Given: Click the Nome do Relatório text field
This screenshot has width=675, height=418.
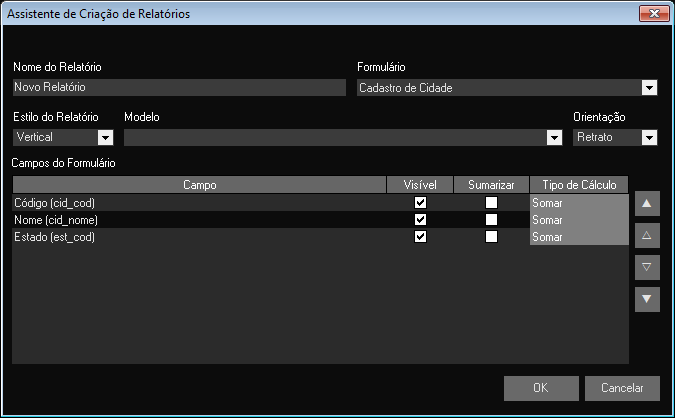Looking at the screenshot, I should (178, 88).
